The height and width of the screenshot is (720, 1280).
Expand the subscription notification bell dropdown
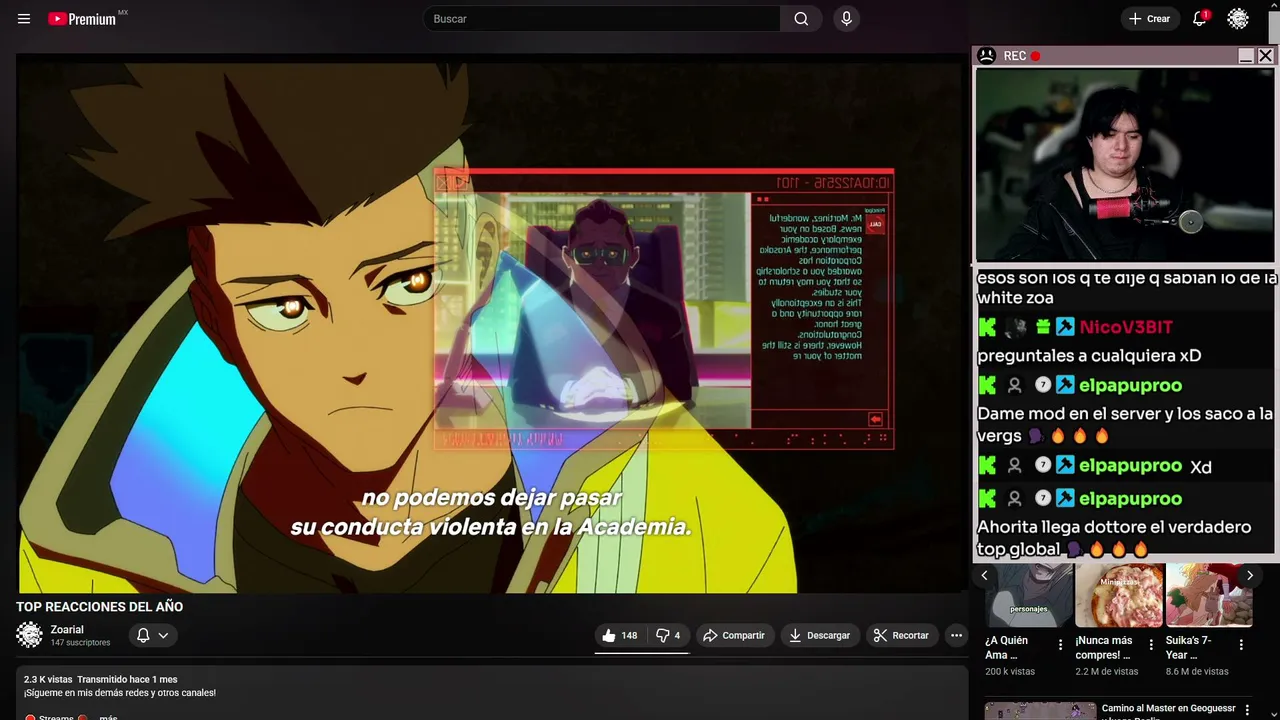(152, 635)
